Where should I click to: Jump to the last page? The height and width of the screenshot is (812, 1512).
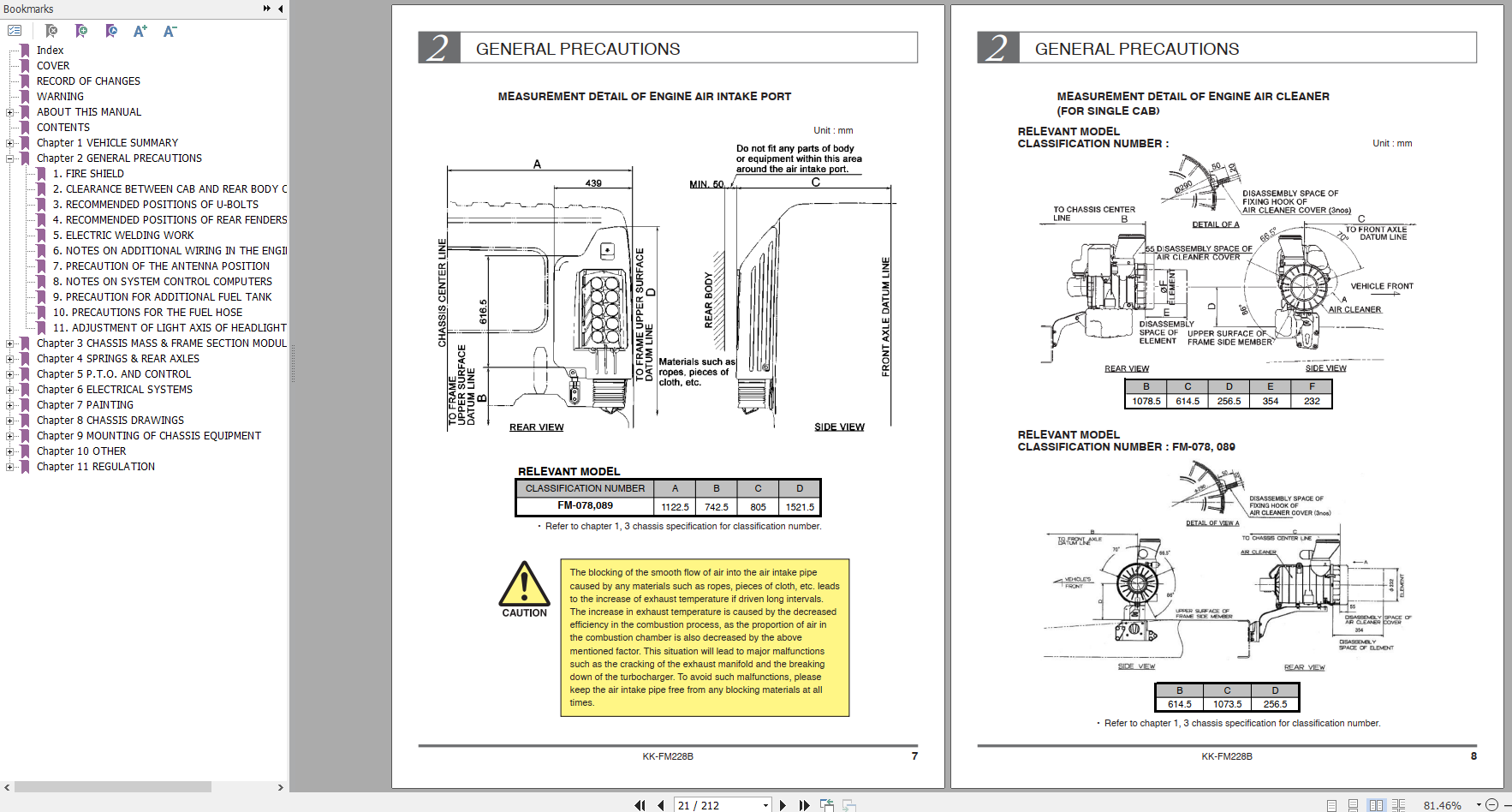(x=804, y=805)
